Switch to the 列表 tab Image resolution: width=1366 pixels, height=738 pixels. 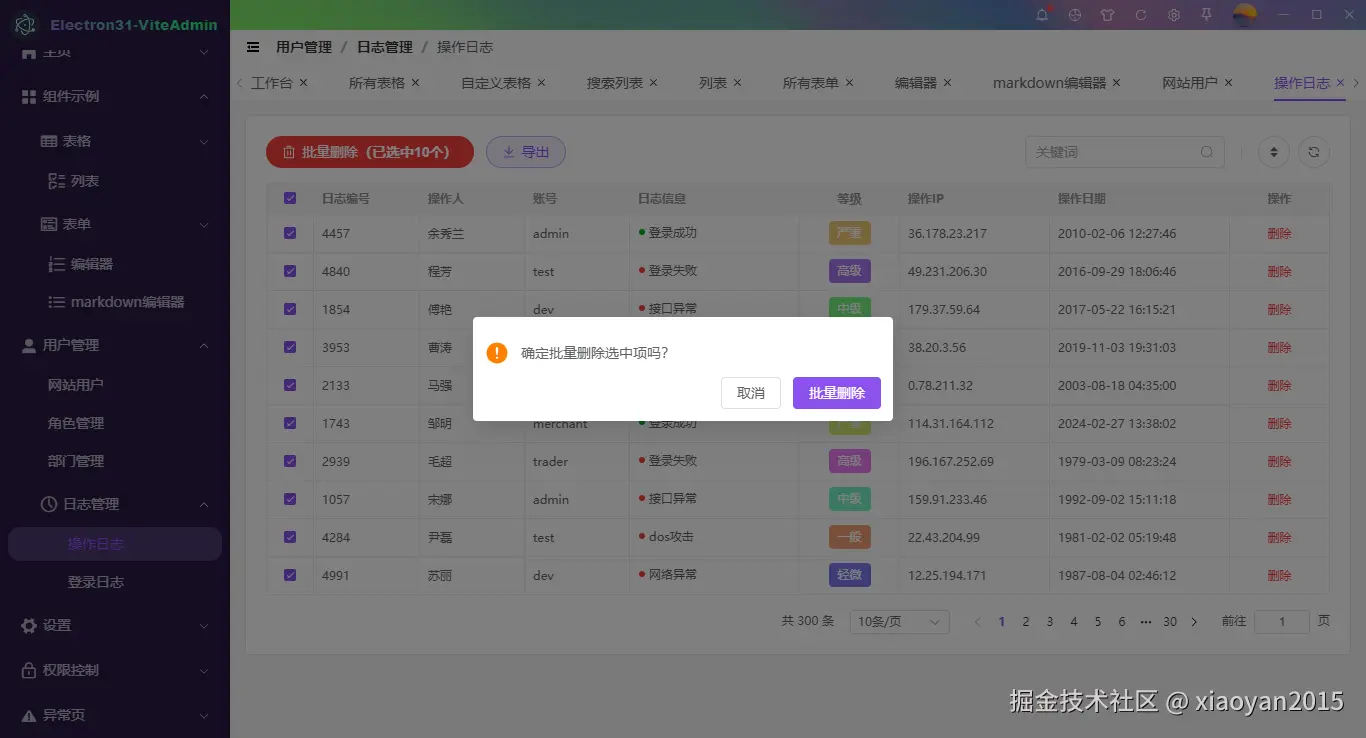713,83
